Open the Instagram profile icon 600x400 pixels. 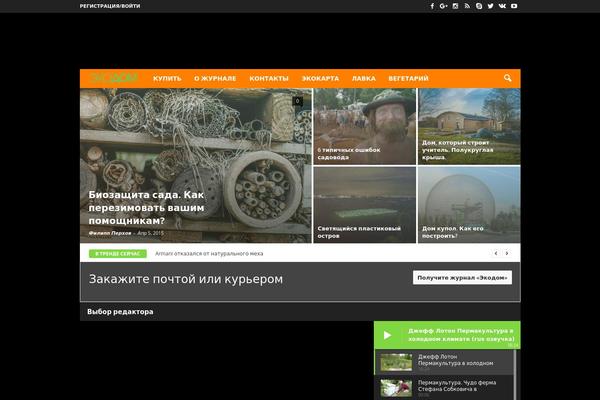[455, 6]
